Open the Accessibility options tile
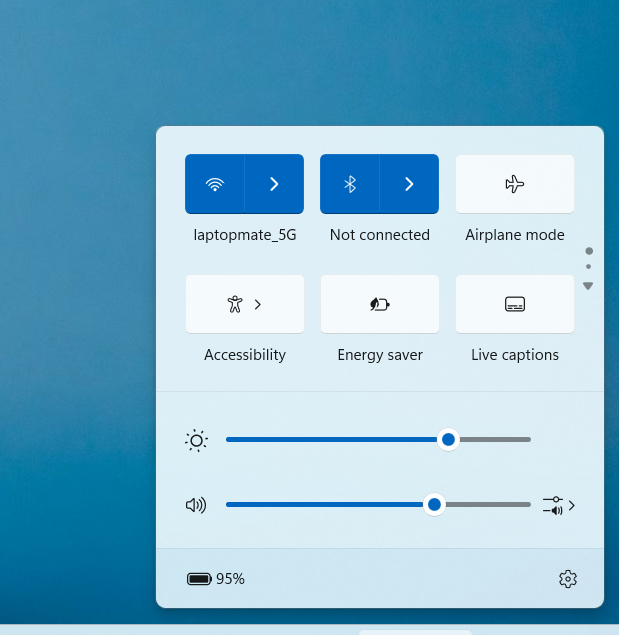Screen dimensions: 619x635 245,304
